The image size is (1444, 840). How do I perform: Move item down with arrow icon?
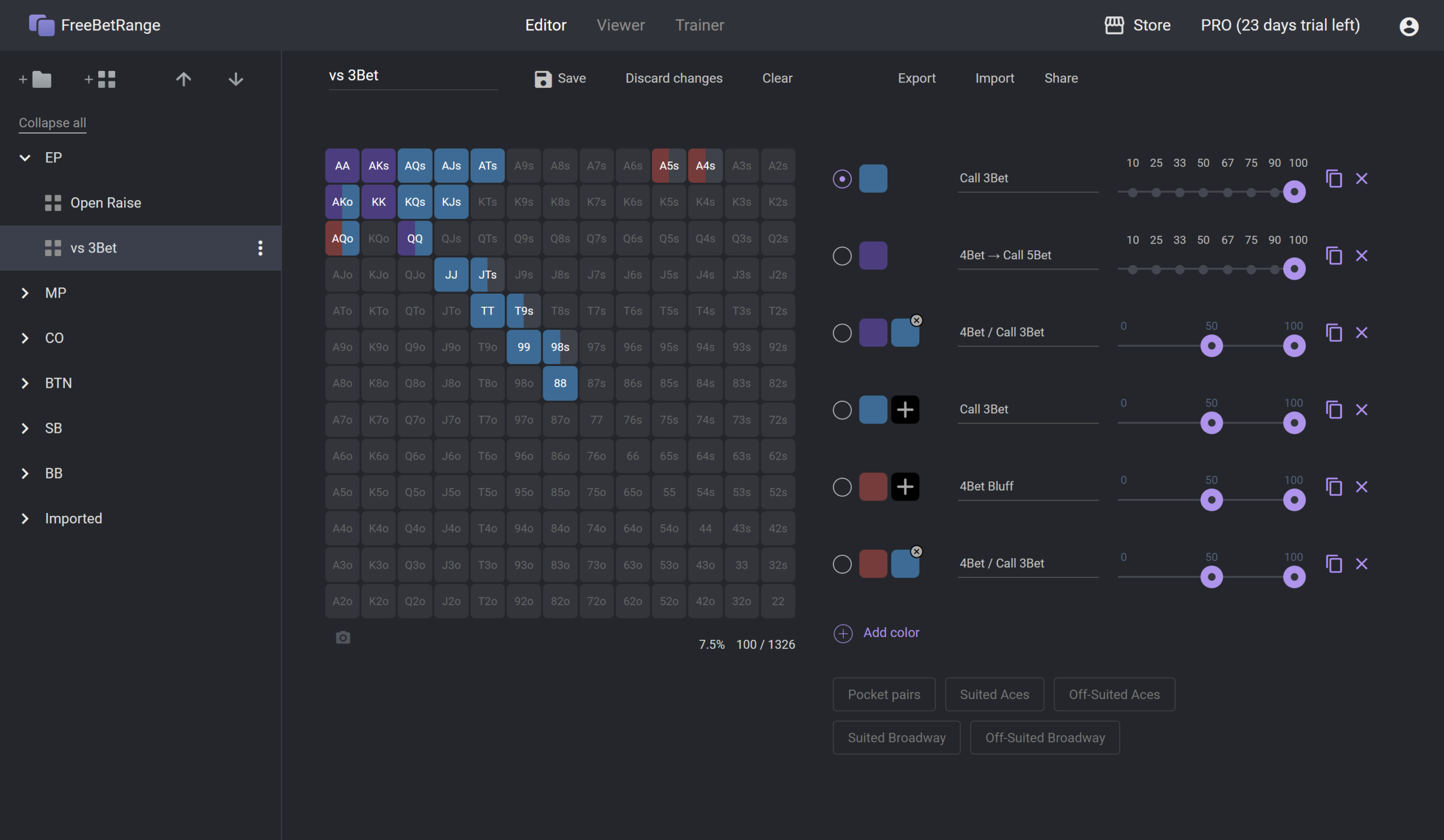(236, 79)
